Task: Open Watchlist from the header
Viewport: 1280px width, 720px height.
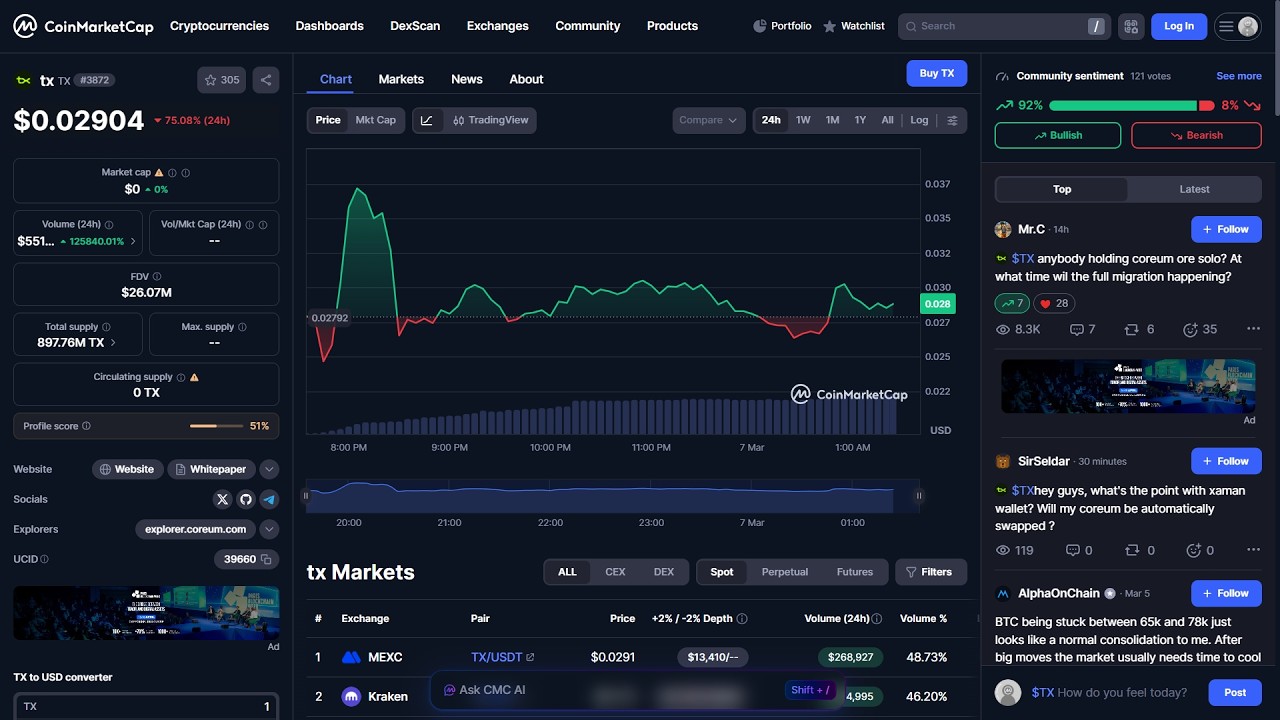Action: 853,26
